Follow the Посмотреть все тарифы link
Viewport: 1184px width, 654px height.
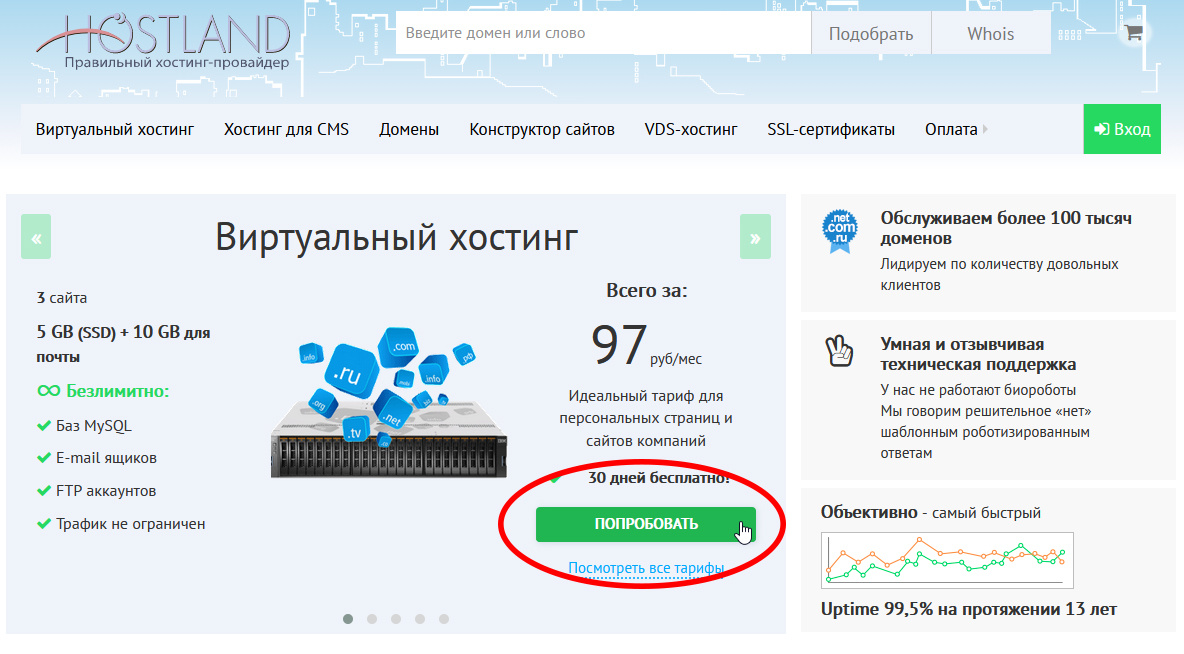point(646,568)
